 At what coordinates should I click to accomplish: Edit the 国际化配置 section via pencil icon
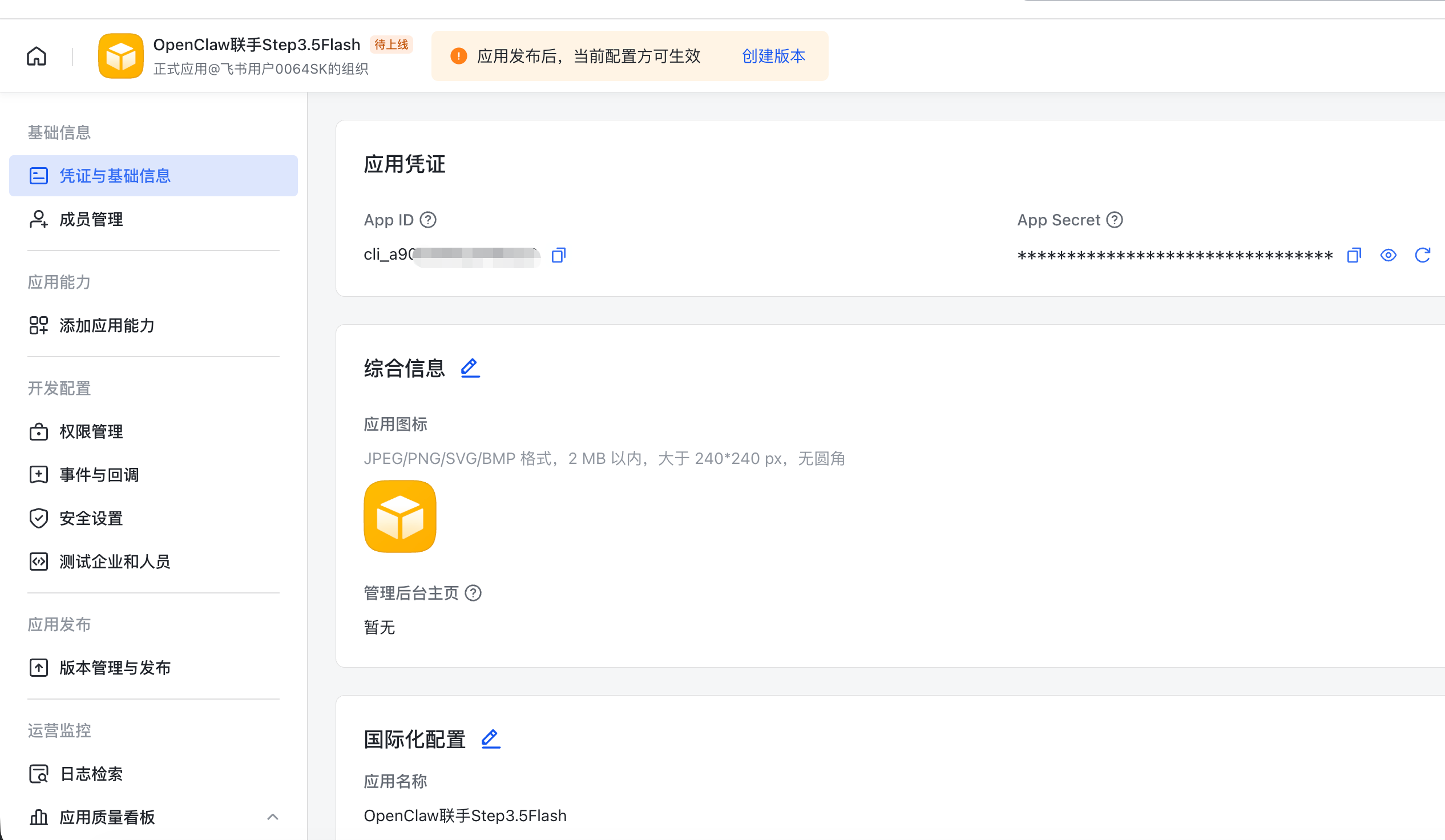tap(491, 739)
